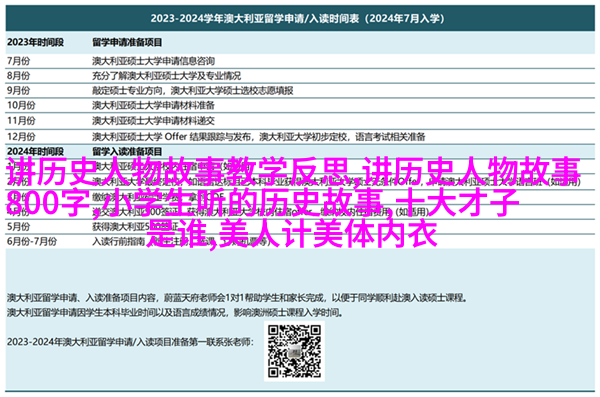Select the "2023年时间段" column header
The width and height of the screenshot is (600, 397).
pos(35,42)
